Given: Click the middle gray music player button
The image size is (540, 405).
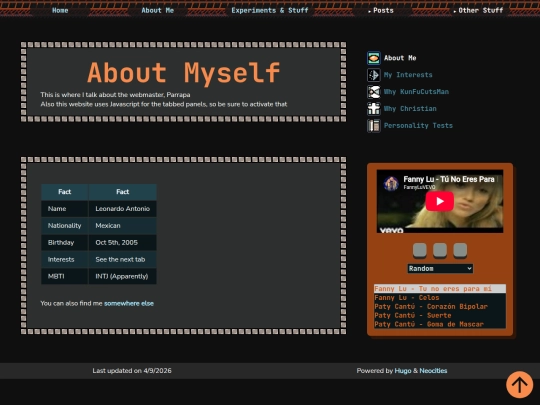Looking at the screenshot, I should (440, 250).
